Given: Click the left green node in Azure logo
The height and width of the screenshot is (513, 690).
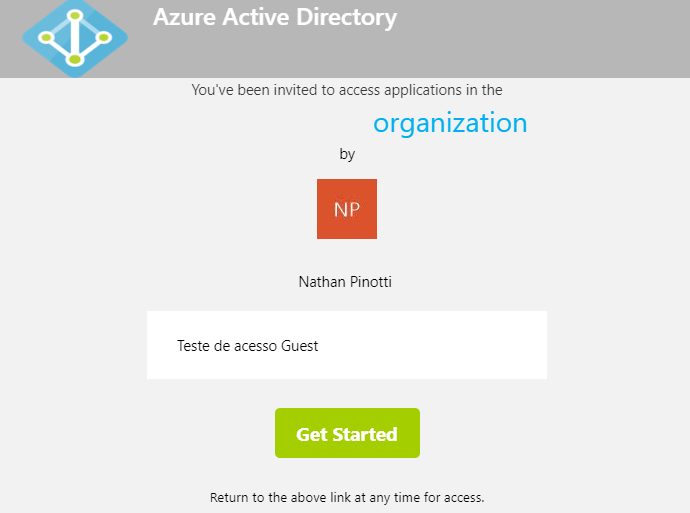Looking at the screenshot, I should point(46,38).
